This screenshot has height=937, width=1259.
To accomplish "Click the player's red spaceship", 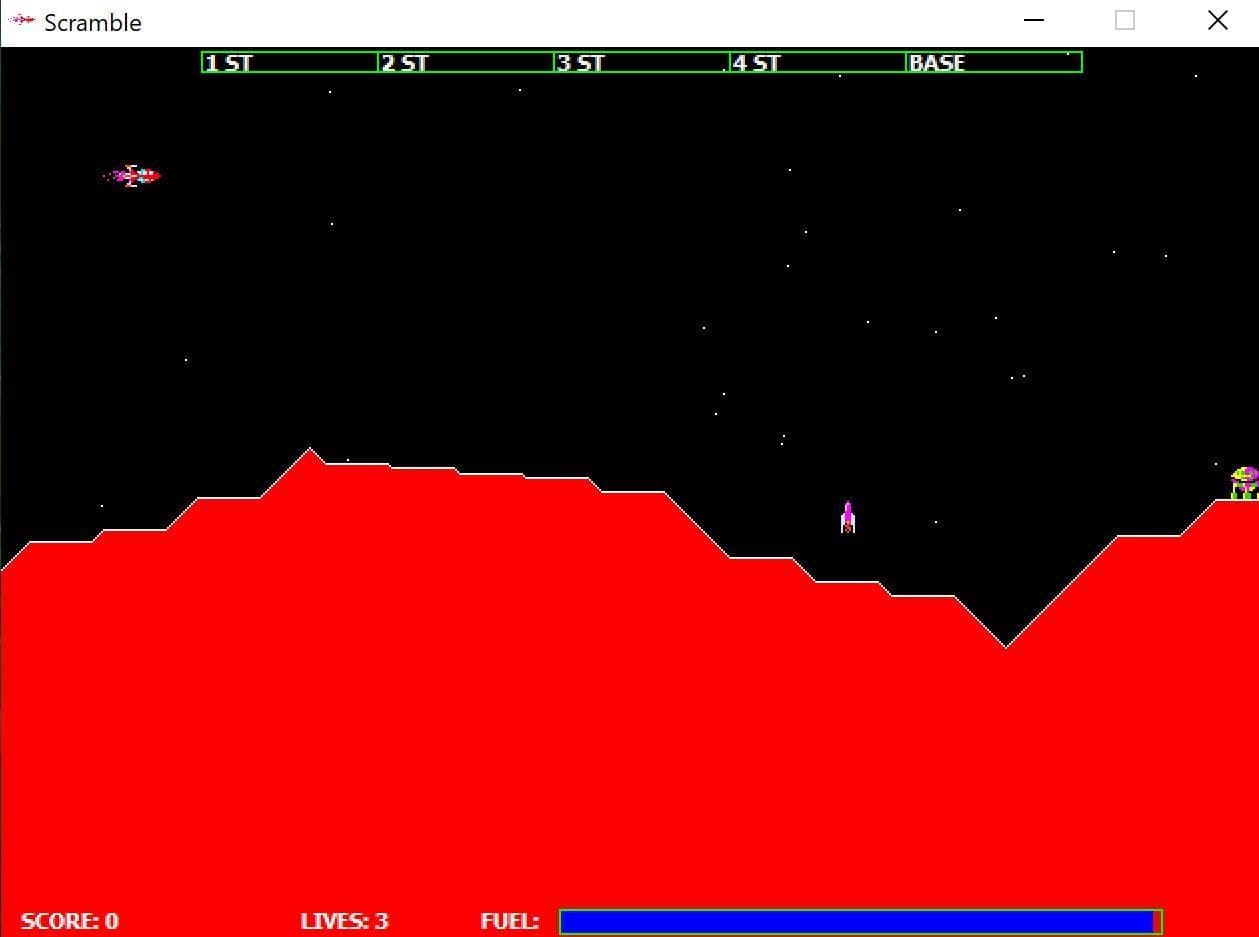I will point(132,176).
